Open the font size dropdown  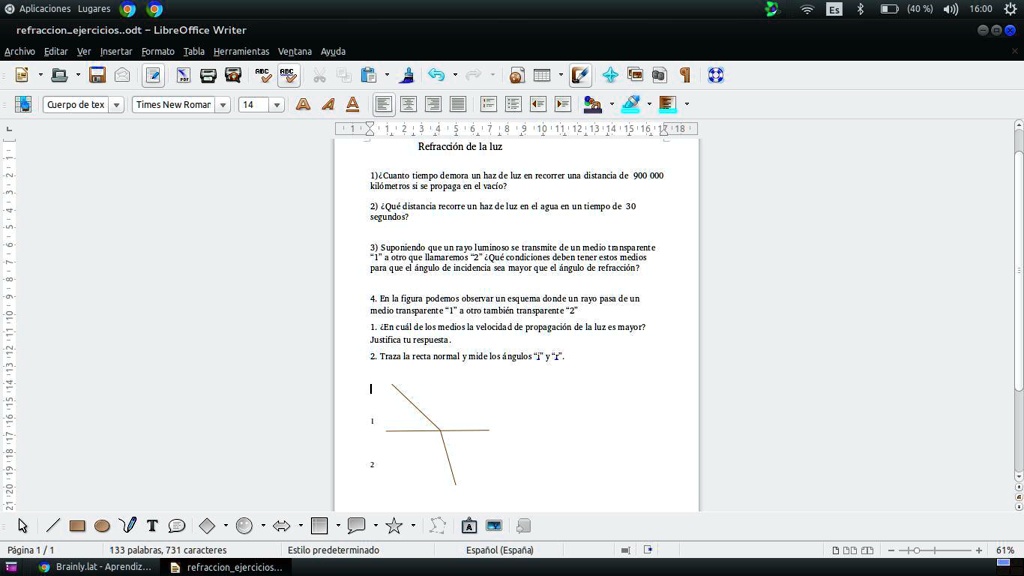[277, 103]
